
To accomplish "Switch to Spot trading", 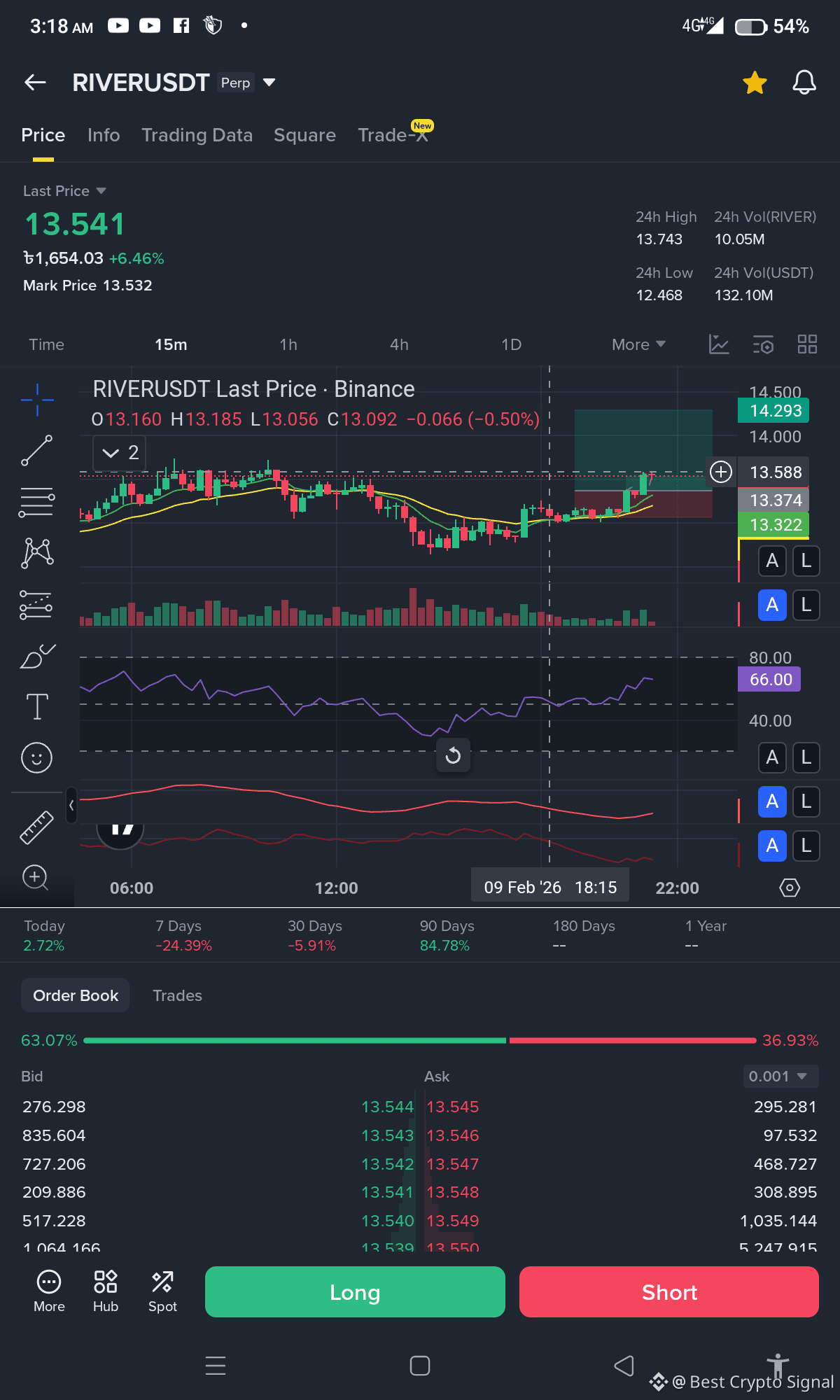I will (x=162, y=1292).
